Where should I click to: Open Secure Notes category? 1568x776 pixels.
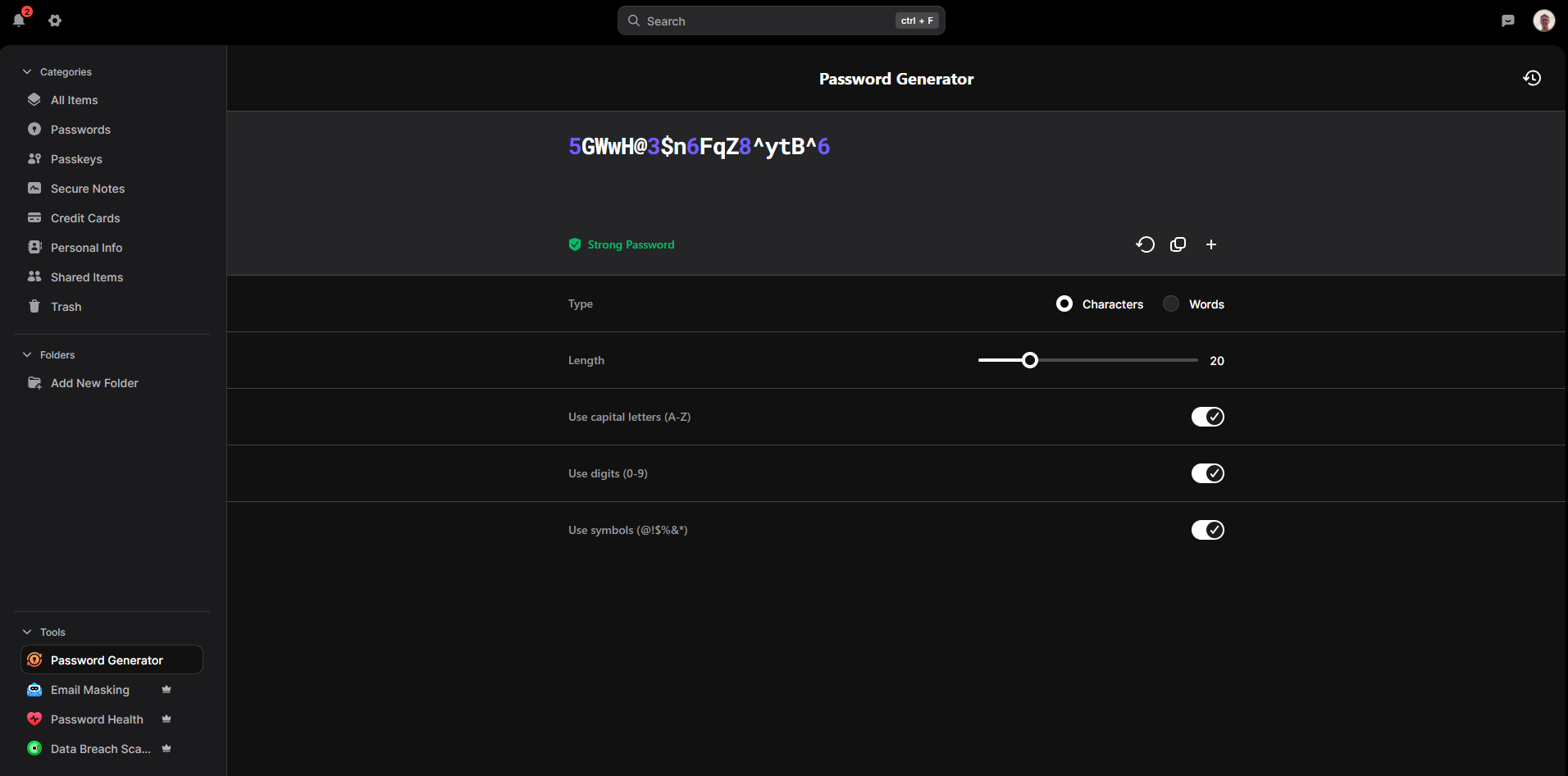pyautogui.click(x=87, y=189)
